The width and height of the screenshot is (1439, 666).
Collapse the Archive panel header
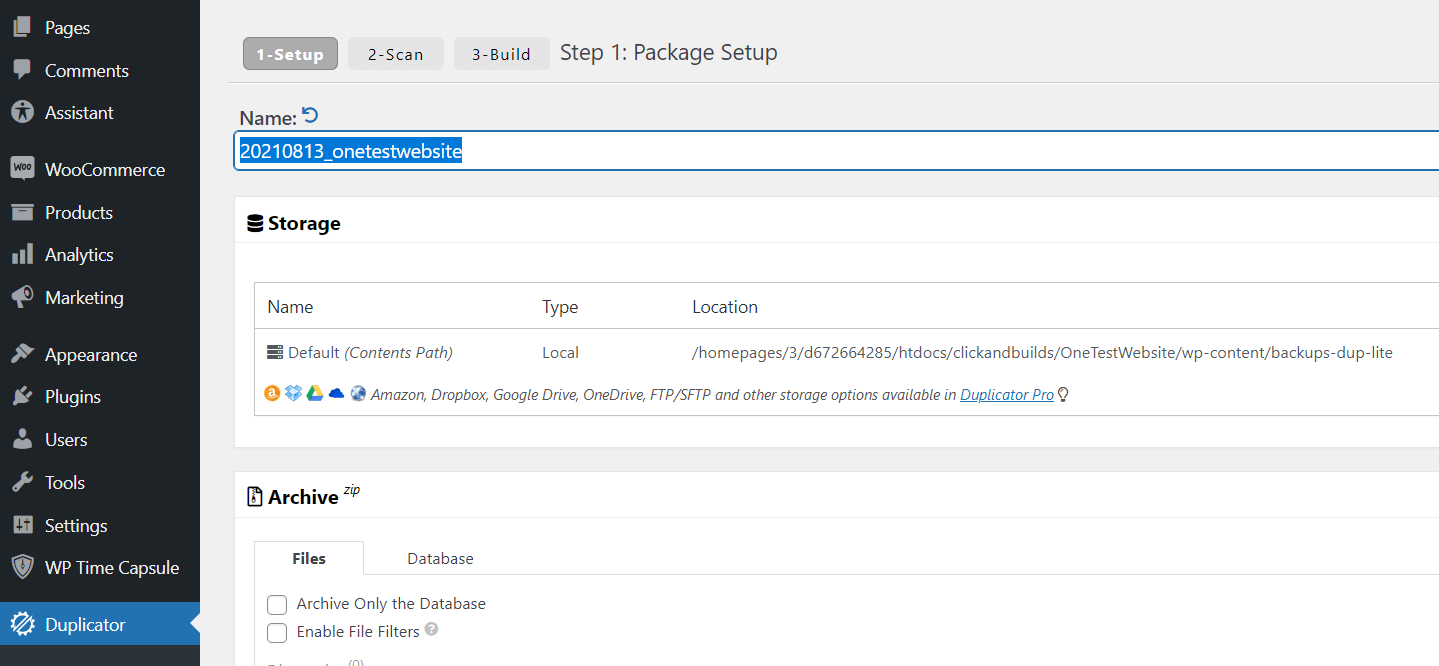pos(303,497)
